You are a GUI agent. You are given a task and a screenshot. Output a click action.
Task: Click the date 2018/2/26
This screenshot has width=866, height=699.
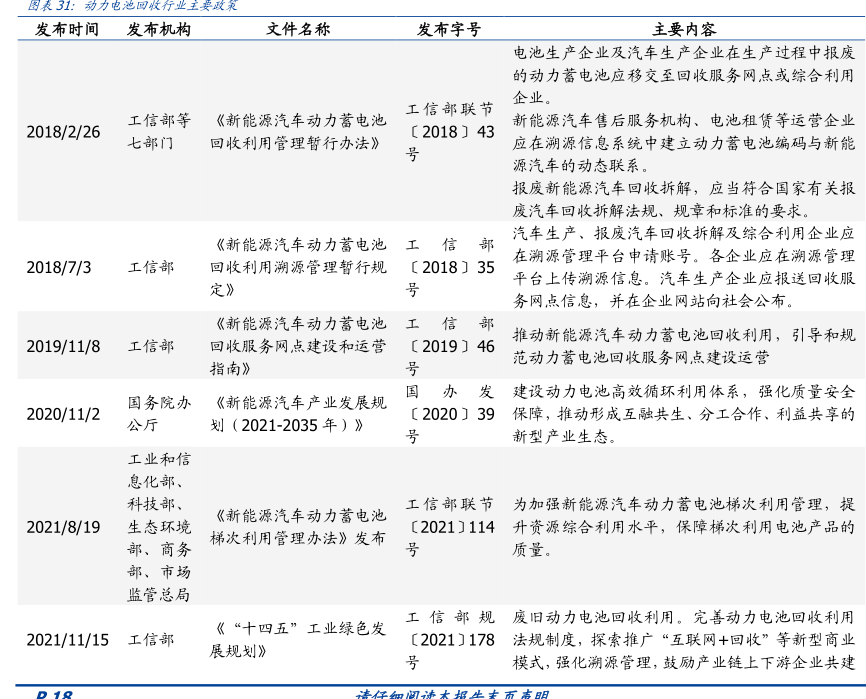pyautogui.click(x=64, y=132)
